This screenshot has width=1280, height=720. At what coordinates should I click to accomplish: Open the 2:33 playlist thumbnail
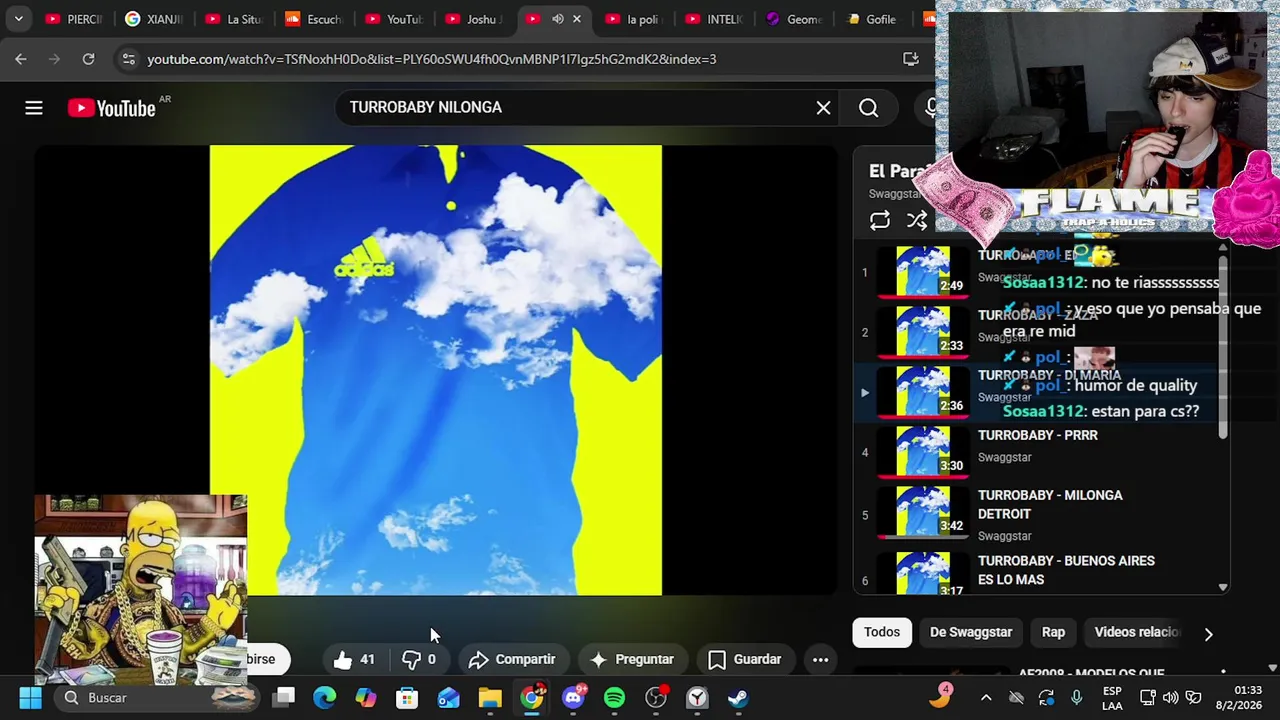tap(923, 332)
